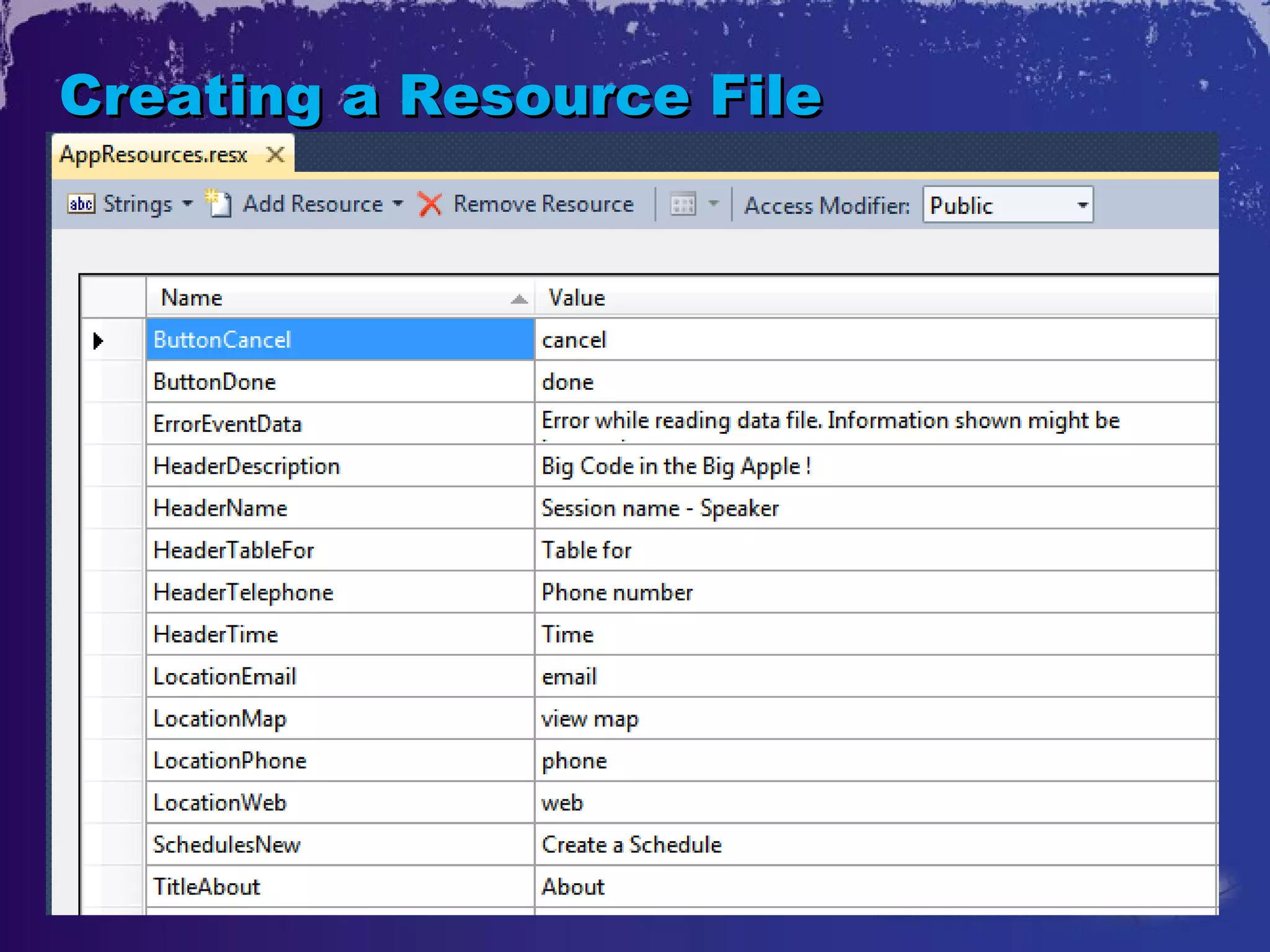Sort by the Name column header
This screenshot has height=952, width=1270.
(x=340, y=297)
